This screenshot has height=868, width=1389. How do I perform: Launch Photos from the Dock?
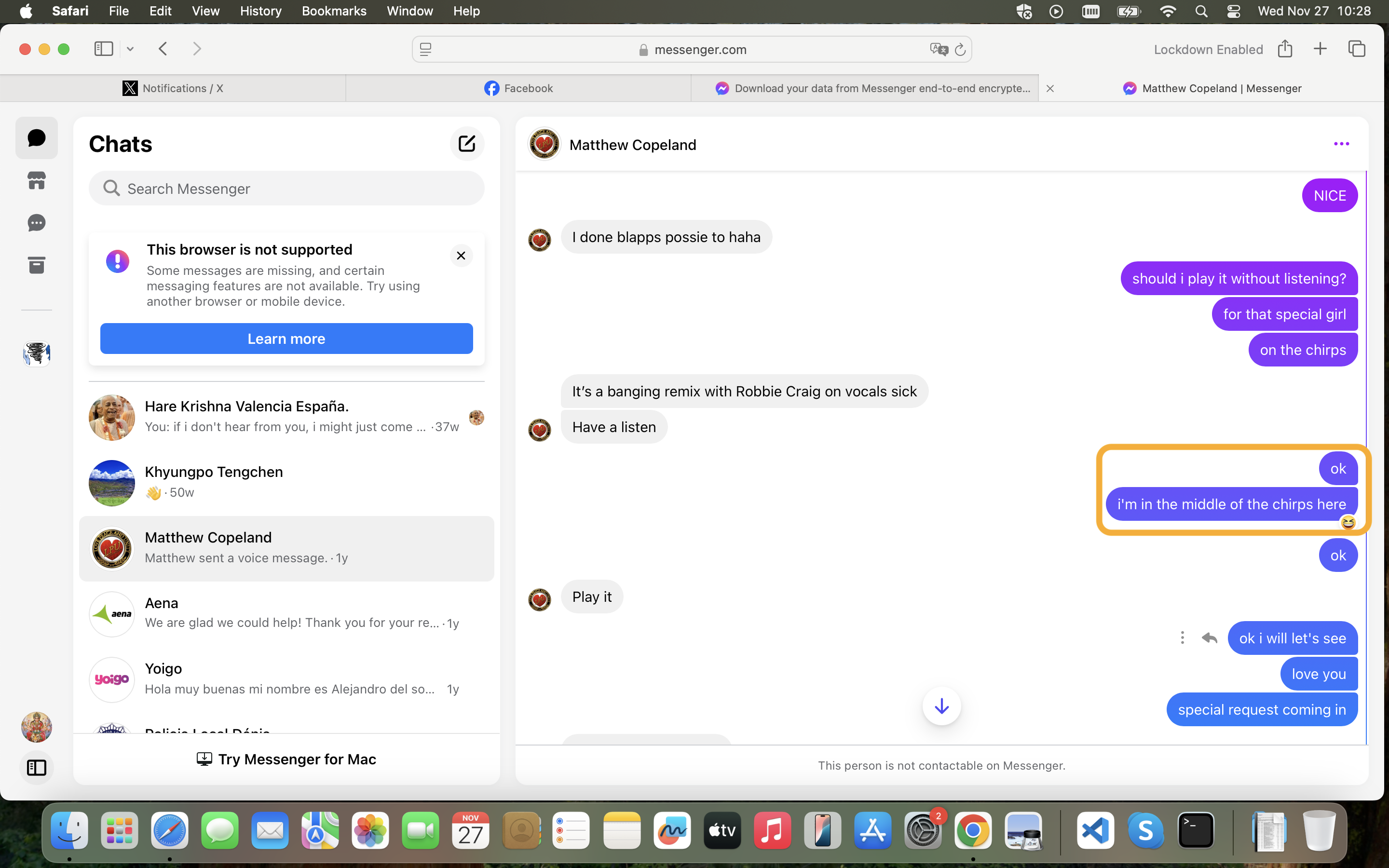pyautogui.click(x=370, y=830)
